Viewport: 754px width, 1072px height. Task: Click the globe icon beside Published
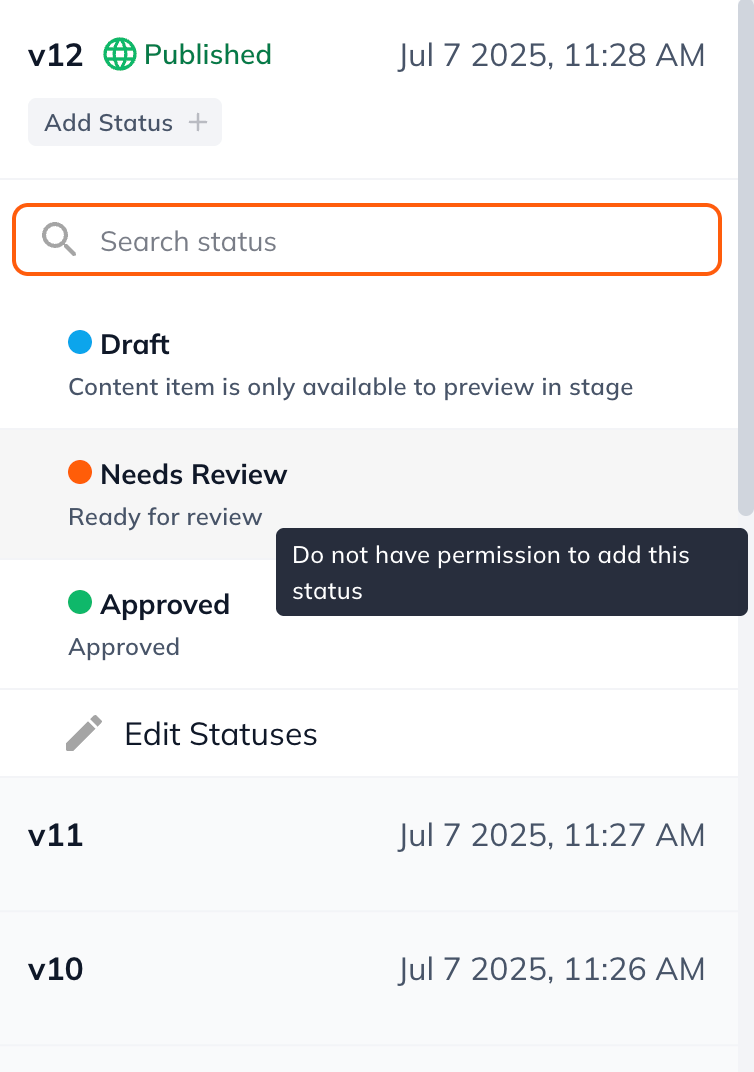(119, 55)
